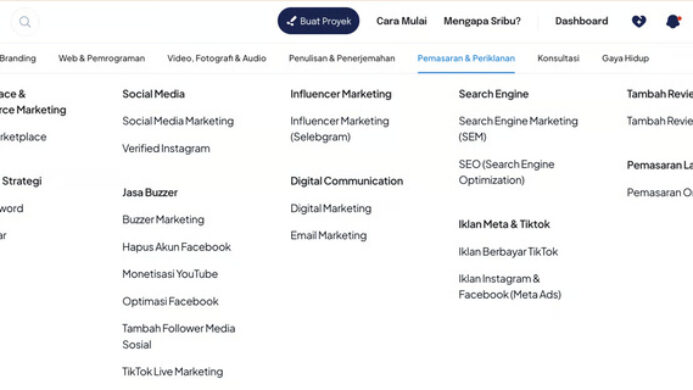Open Penulisan & Penerjemahan category tab
This screenshot has width=693, height=390.
(x=342, y=58)
